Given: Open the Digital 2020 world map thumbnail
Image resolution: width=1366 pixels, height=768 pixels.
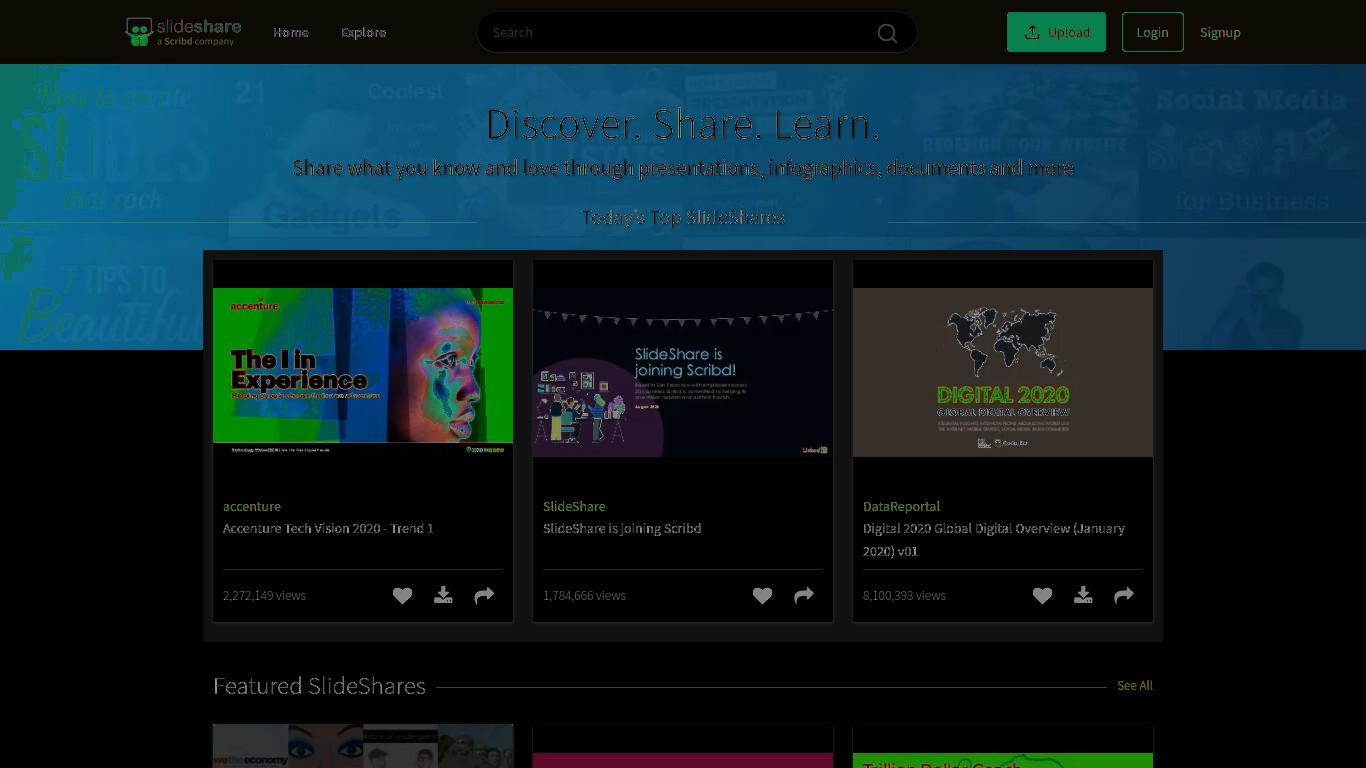Looking at the screenshot, I should coord(1003,372).
